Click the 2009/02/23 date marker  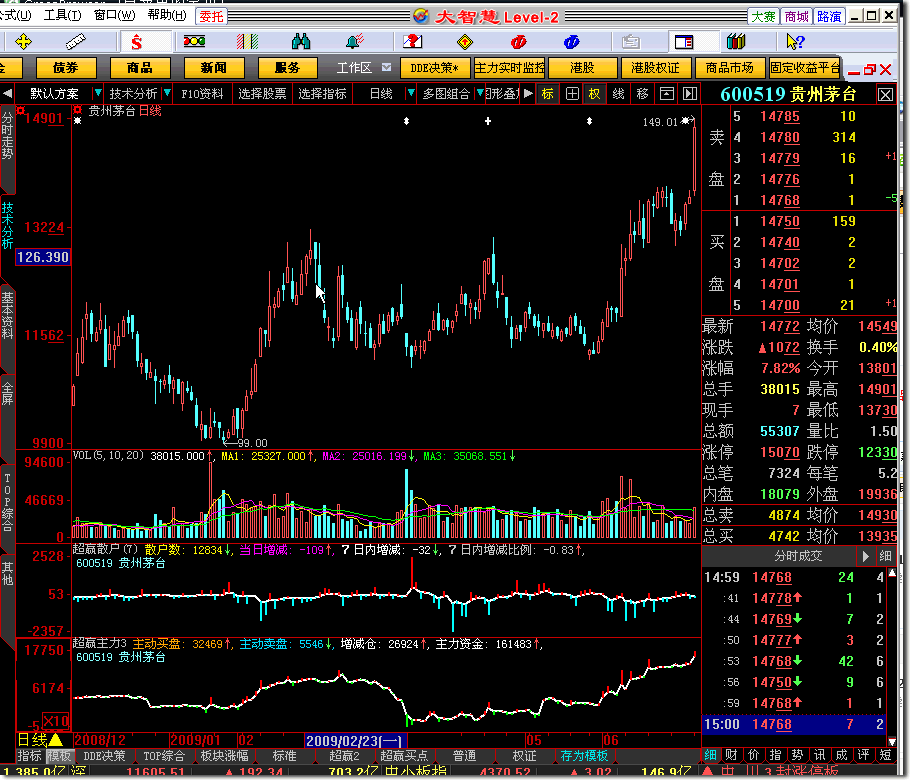click(x=355, y=741)
